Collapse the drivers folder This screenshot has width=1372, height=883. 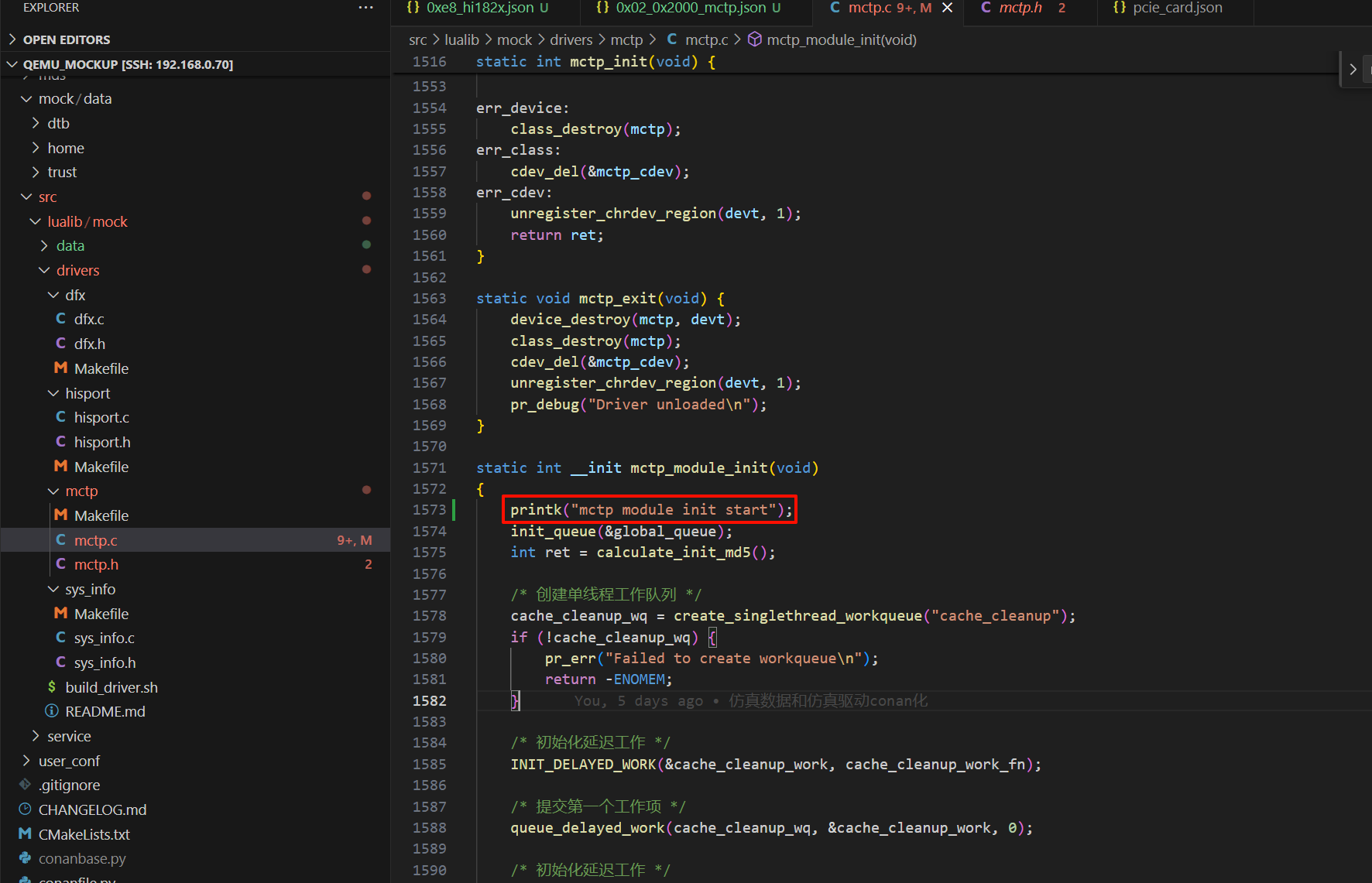(44, 270)
